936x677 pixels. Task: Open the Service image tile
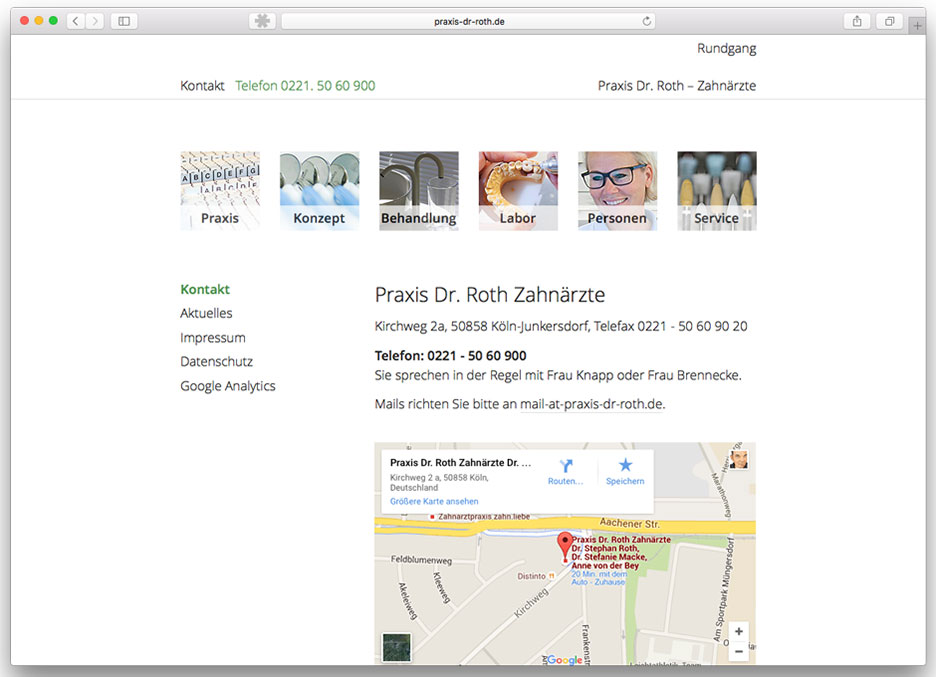pyautogui.click(x=717, y=191)
